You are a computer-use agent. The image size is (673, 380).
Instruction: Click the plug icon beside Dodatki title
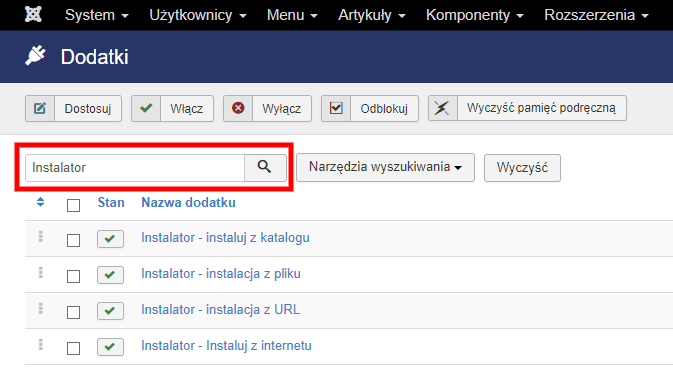[x=35, y=56]
